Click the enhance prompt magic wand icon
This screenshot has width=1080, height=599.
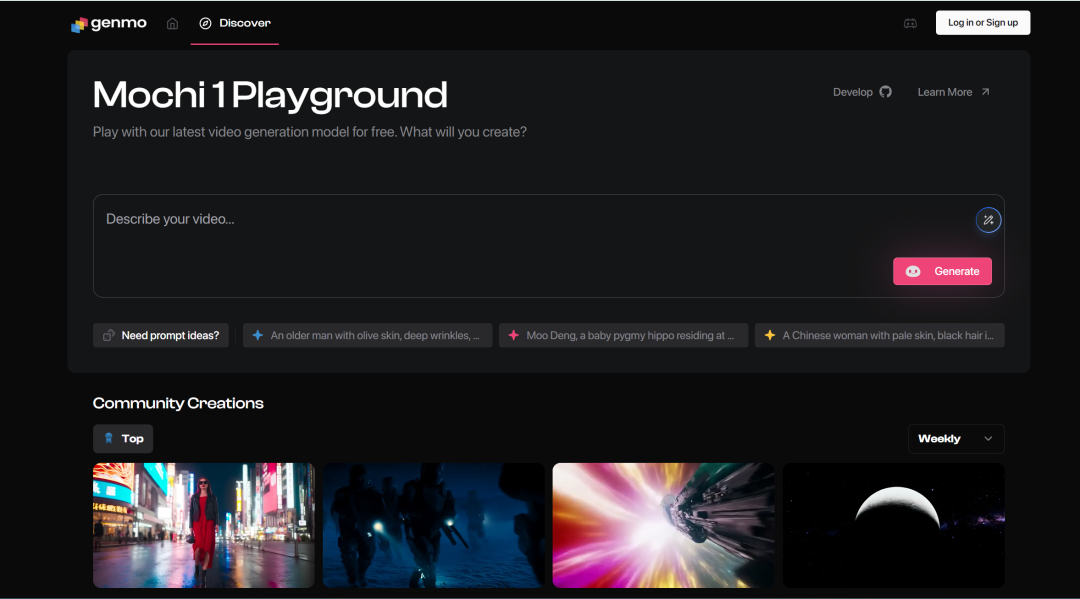point(988,220)
